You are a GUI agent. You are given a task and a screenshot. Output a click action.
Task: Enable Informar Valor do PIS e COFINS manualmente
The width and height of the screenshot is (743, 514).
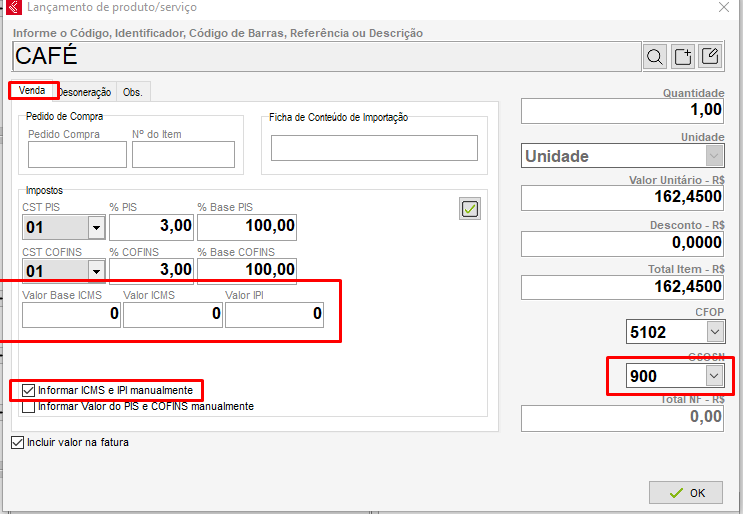[28, 407]
